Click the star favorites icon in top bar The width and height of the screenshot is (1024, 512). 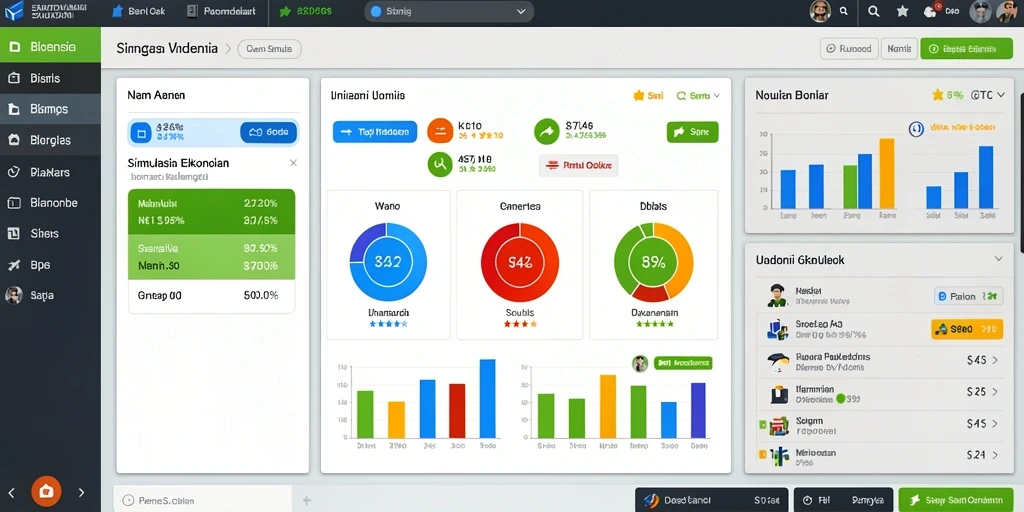pyautogui.click(x=903, y=11)
